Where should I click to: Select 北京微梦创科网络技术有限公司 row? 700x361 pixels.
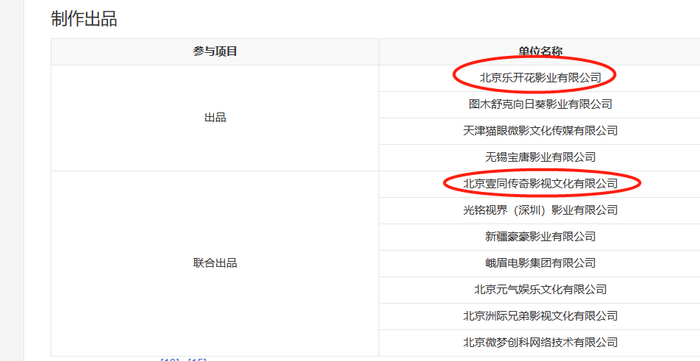[539, 343]
